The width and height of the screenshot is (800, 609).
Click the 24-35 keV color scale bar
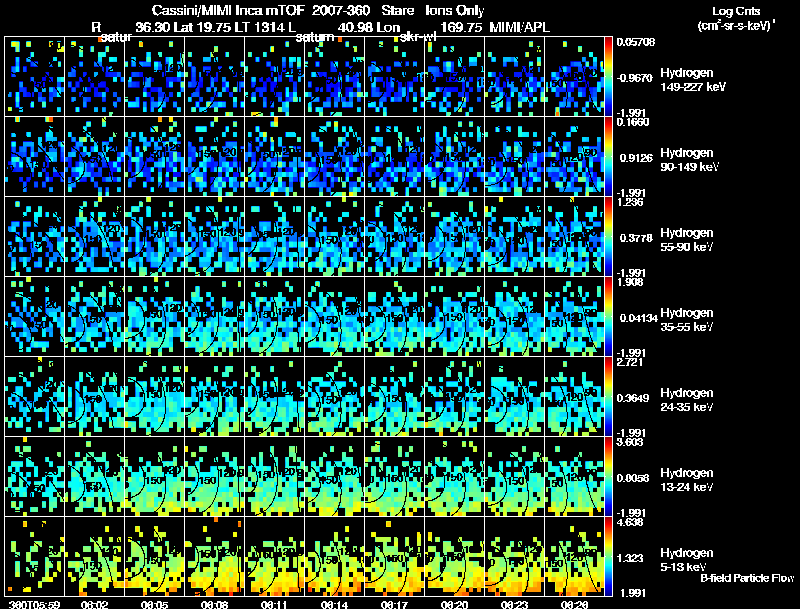[x=608, y=397]
